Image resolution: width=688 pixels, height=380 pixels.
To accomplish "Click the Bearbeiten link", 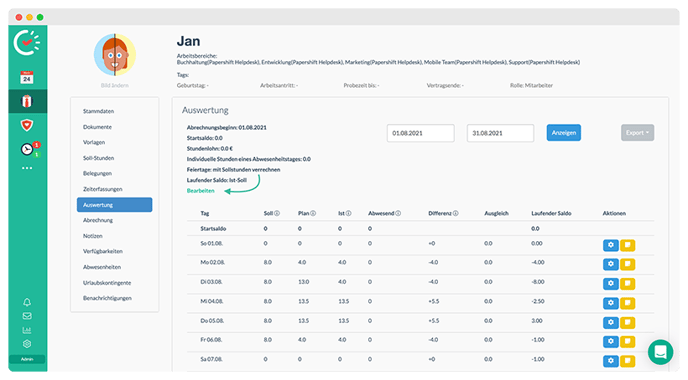I will tap(201, 191).
